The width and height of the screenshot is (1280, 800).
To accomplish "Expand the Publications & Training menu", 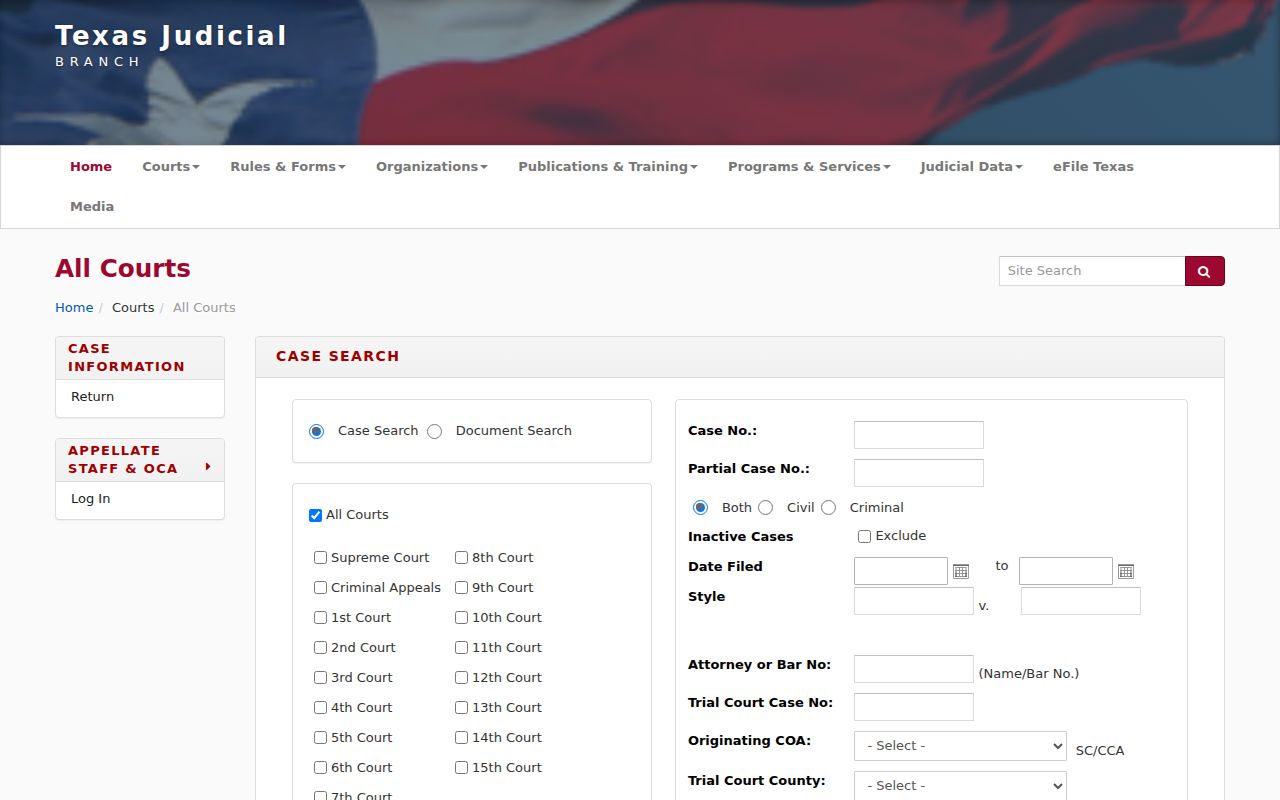I will click(x=608, y=167).
